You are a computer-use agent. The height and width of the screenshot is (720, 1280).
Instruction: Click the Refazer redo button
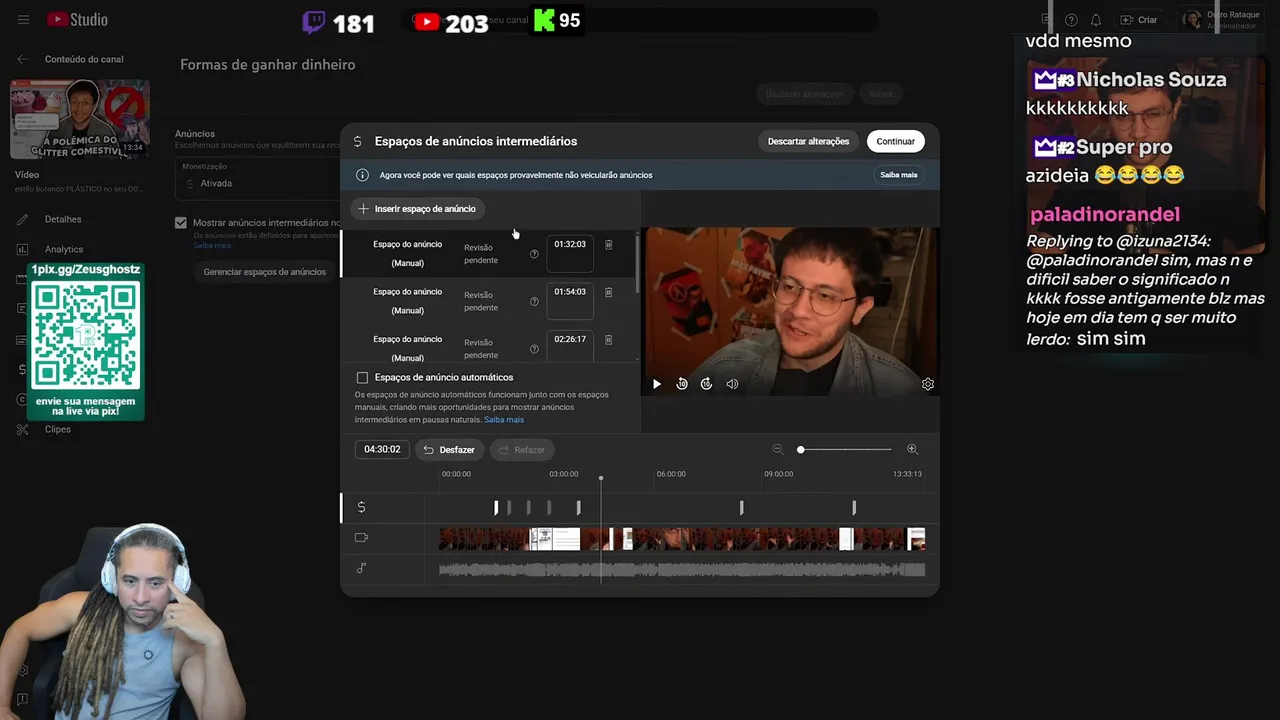coord(521,450)
